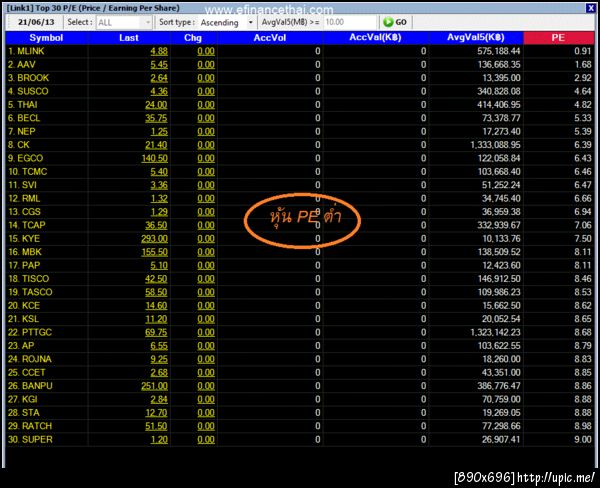Click MLINK PE value 0.91

click(x=583, y=51)
